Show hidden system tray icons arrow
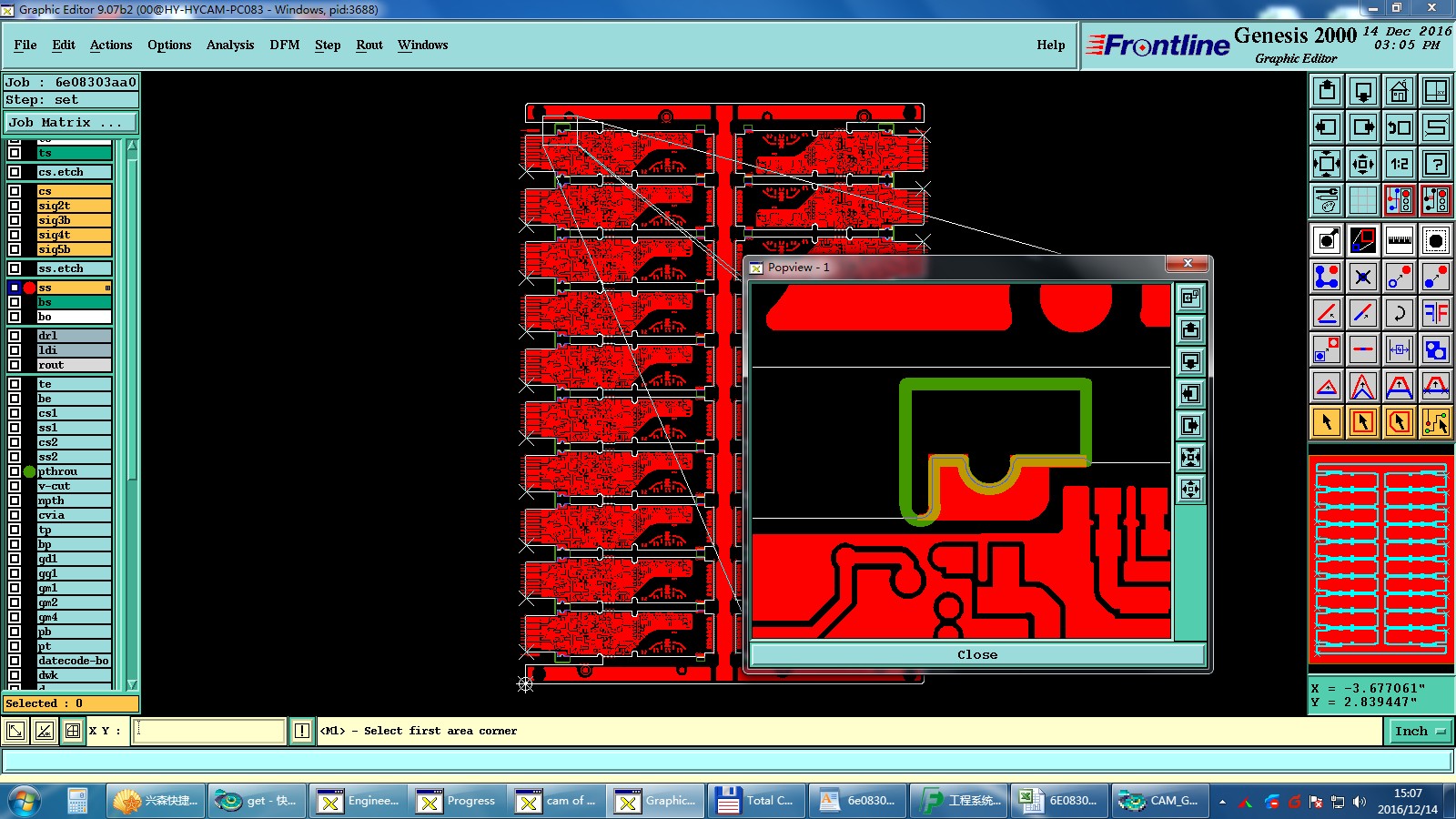The width and height of the screenshot is (1456, 819). tap(1222, 802)
